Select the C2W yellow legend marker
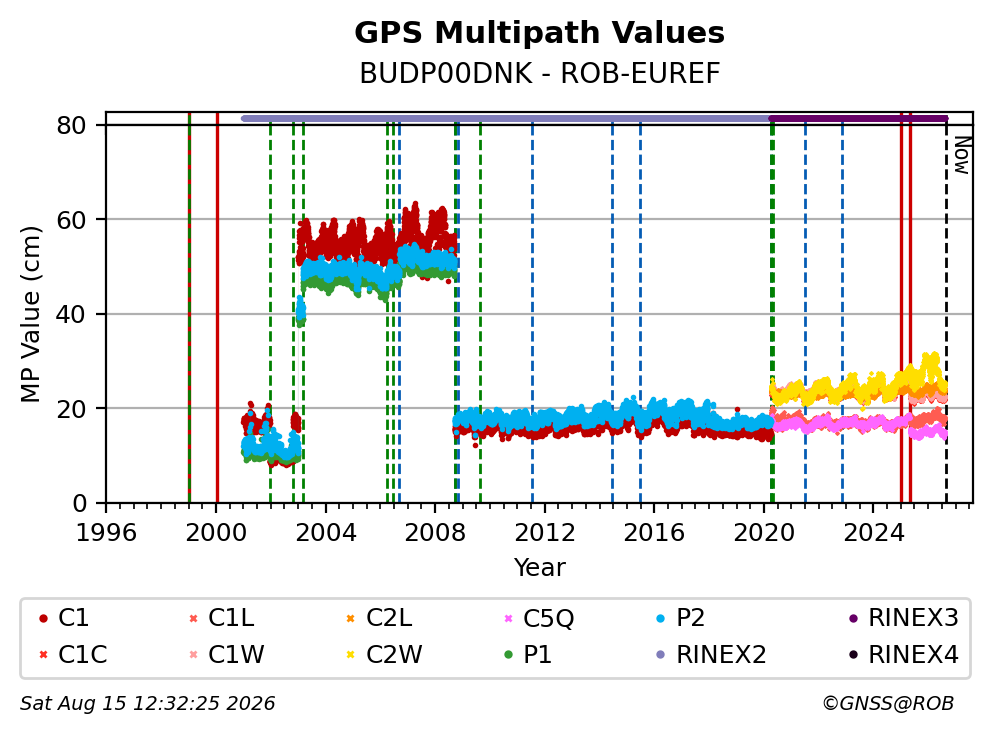The height and width of the screenshot is (734, 992). click(x=350, y=654)
